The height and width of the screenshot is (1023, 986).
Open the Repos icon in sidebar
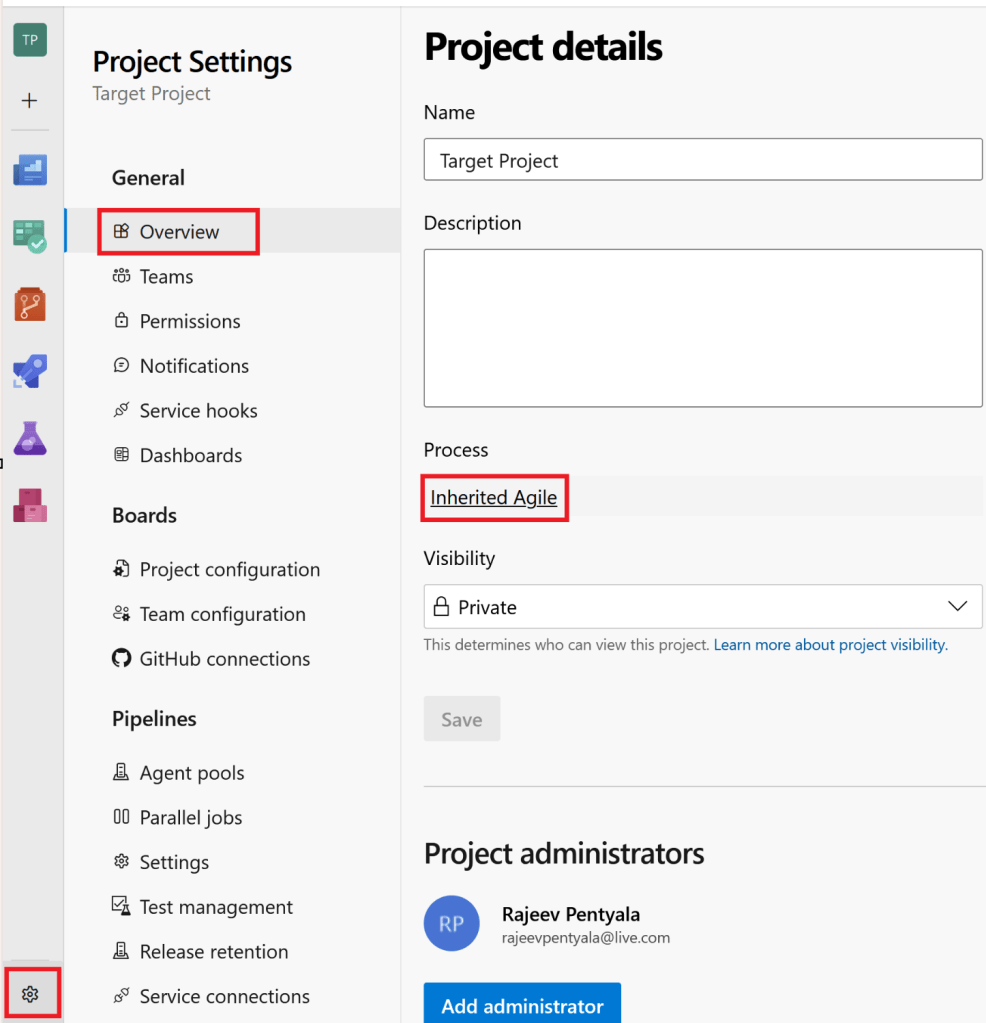(x=29, y=304)
